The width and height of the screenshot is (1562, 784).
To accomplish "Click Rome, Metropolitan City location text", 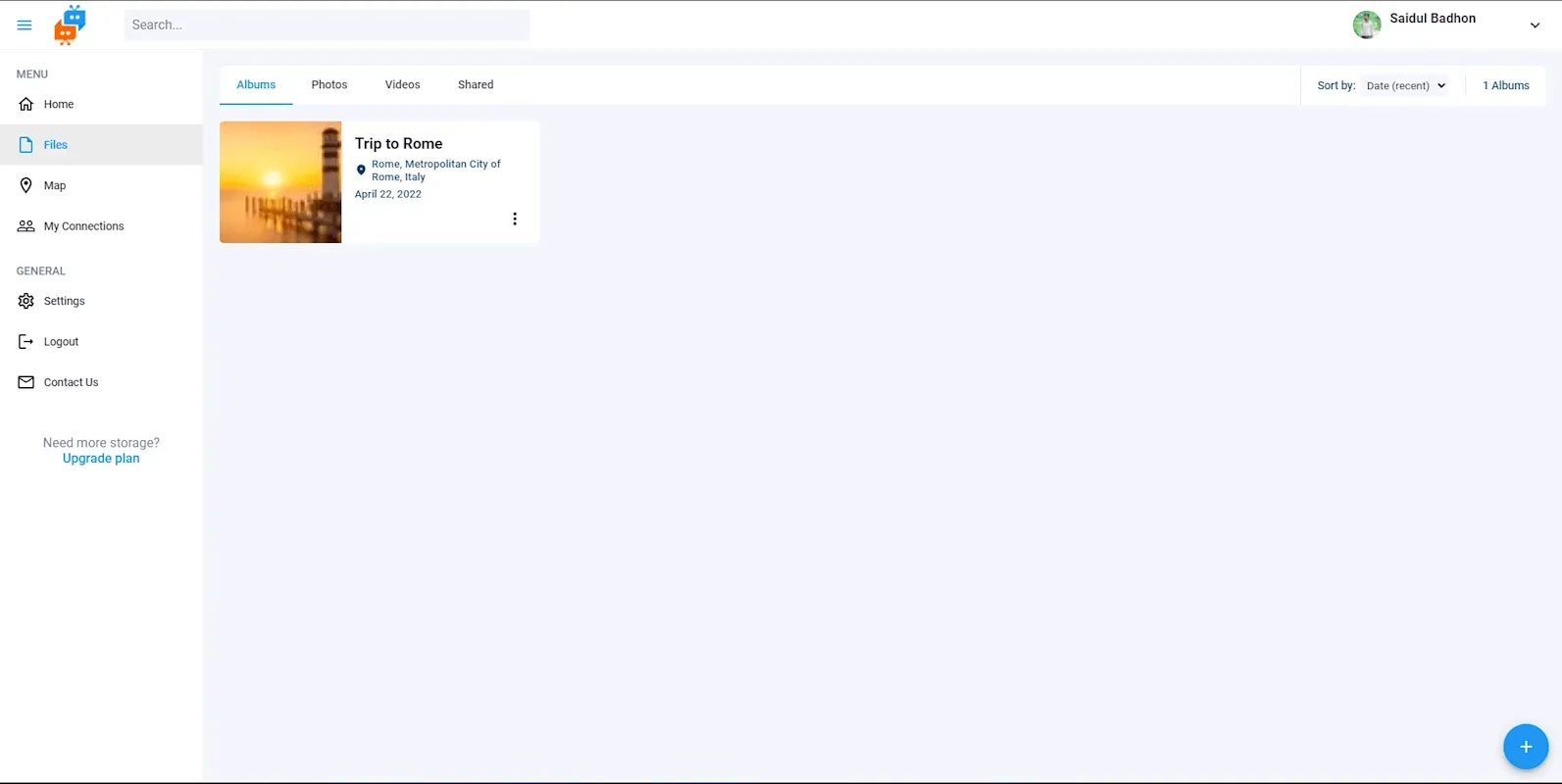I will pyautogui.click(x=436, y=171).
